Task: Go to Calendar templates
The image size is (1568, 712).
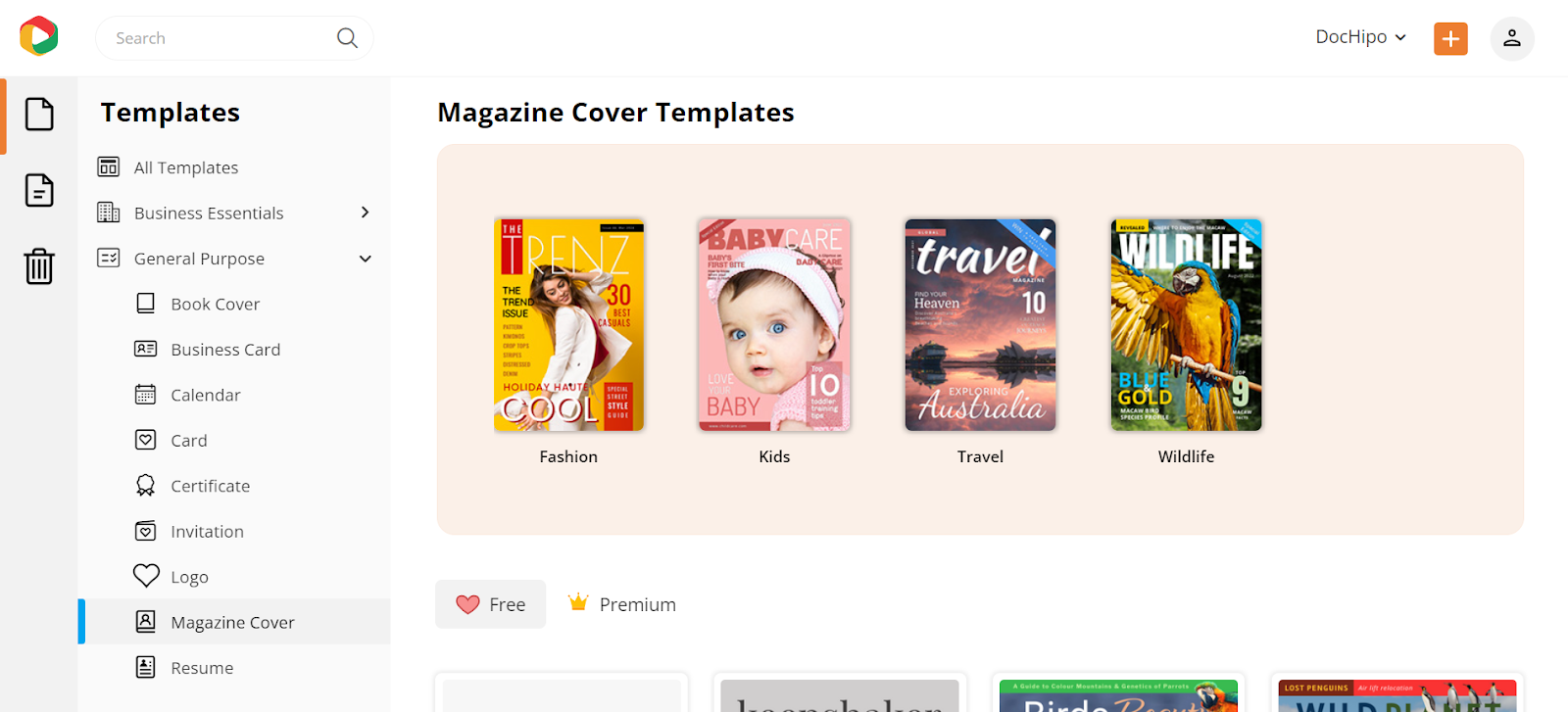Action: pos(206,395)
